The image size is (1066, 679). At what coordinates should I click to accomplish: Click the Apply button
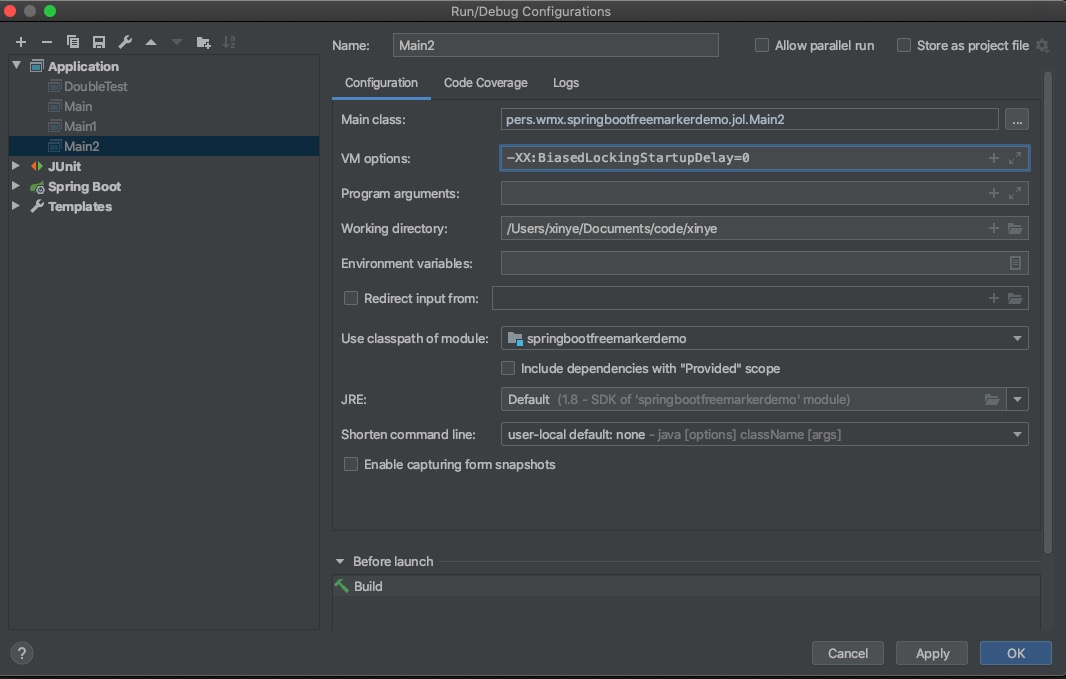click(x=932, y=653)
